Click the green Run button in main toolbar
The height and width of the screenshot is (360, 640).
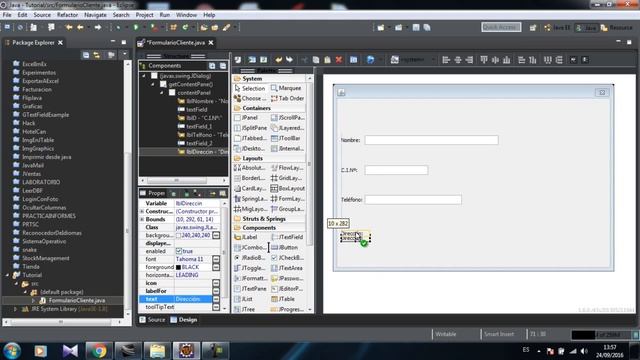pyautogui.click(x=136, y=27)
